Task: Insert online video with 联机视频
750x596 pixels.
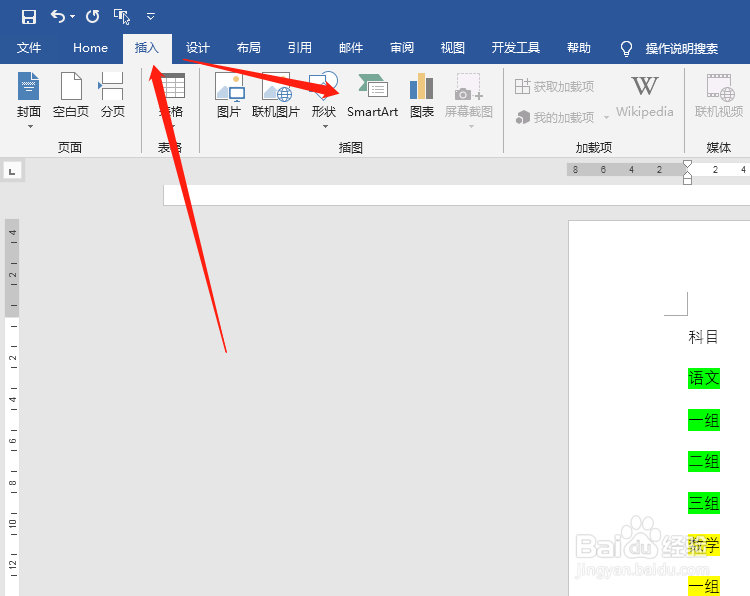Action: coord(718,95)
